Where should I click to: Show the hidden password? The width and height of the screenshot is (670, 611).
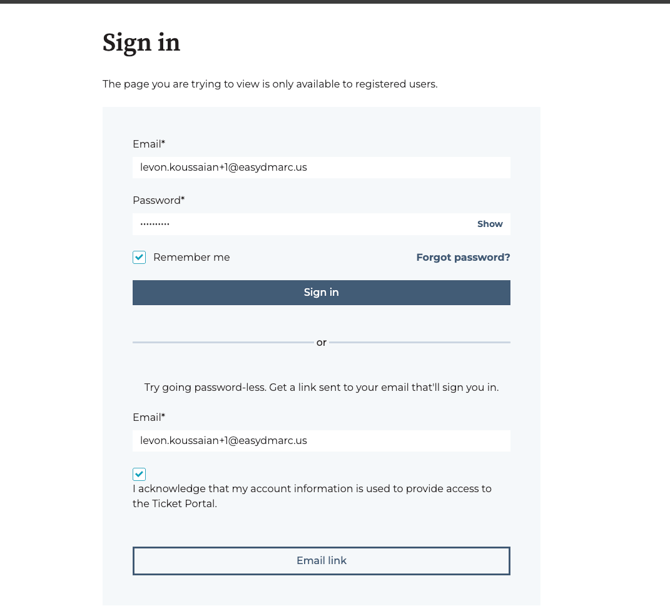coord(490,224)
